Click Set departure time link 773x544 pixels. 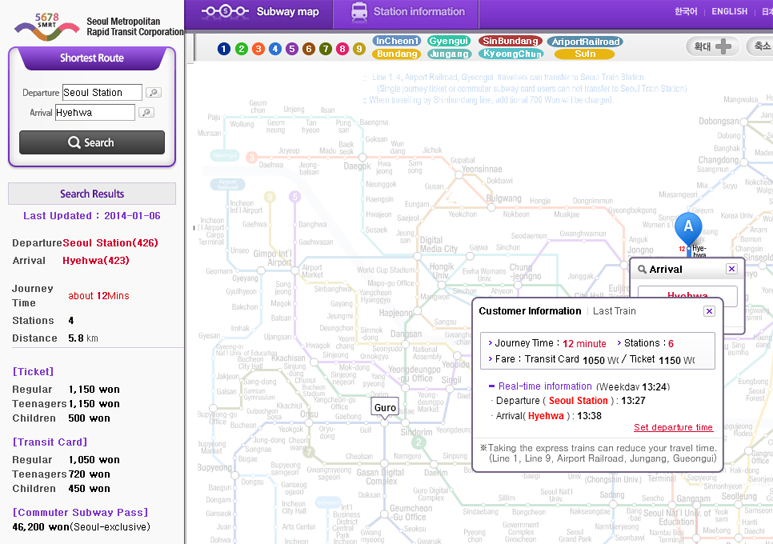673,427
